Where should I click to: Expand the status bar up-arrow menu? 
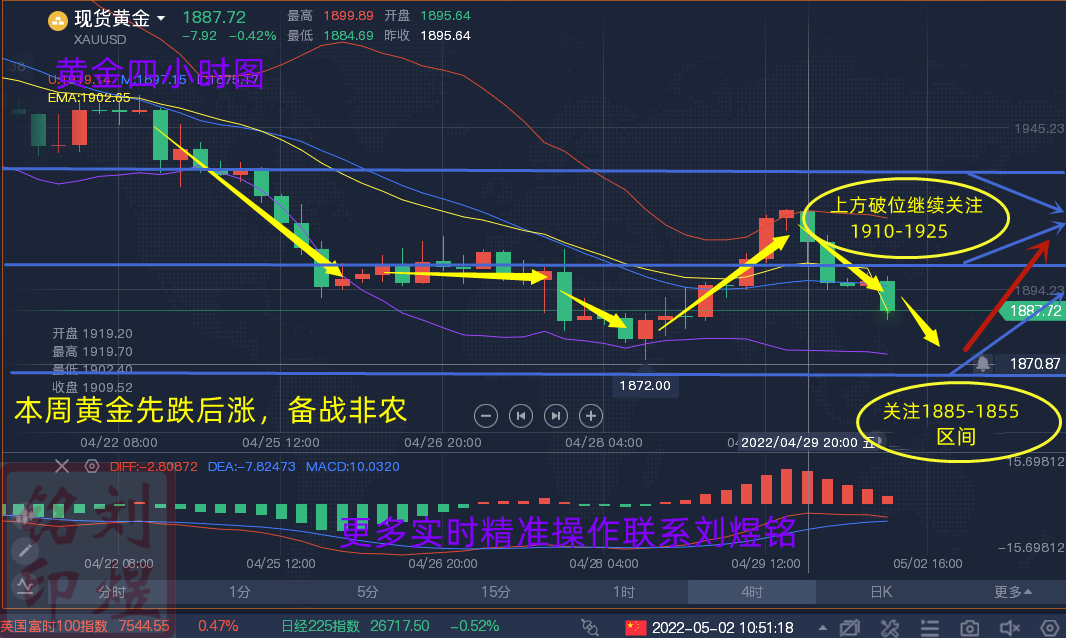[823, 627]
